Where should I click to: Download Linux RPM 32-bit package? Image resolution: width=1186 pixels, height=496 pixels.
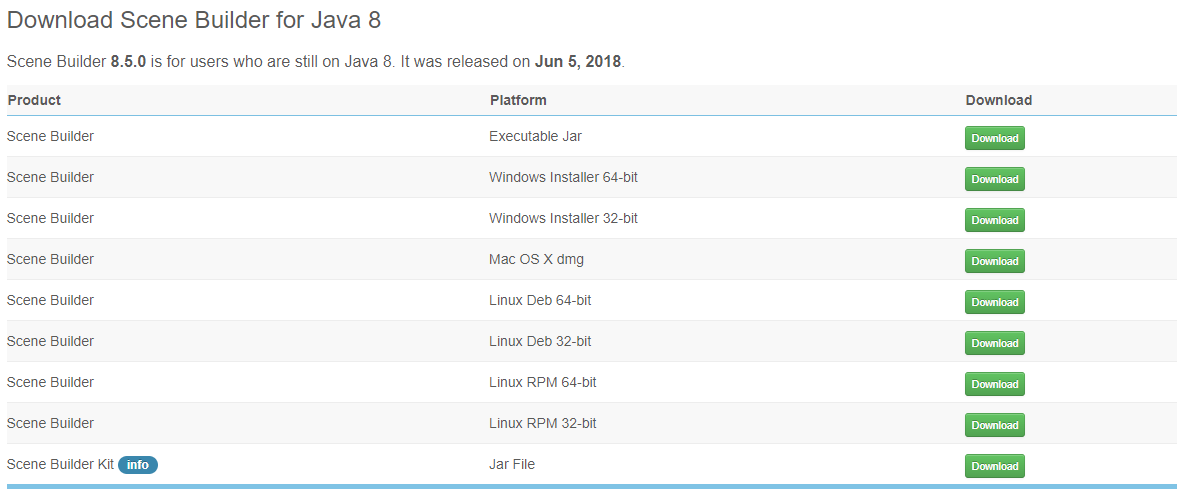click(x=995, y=425)
